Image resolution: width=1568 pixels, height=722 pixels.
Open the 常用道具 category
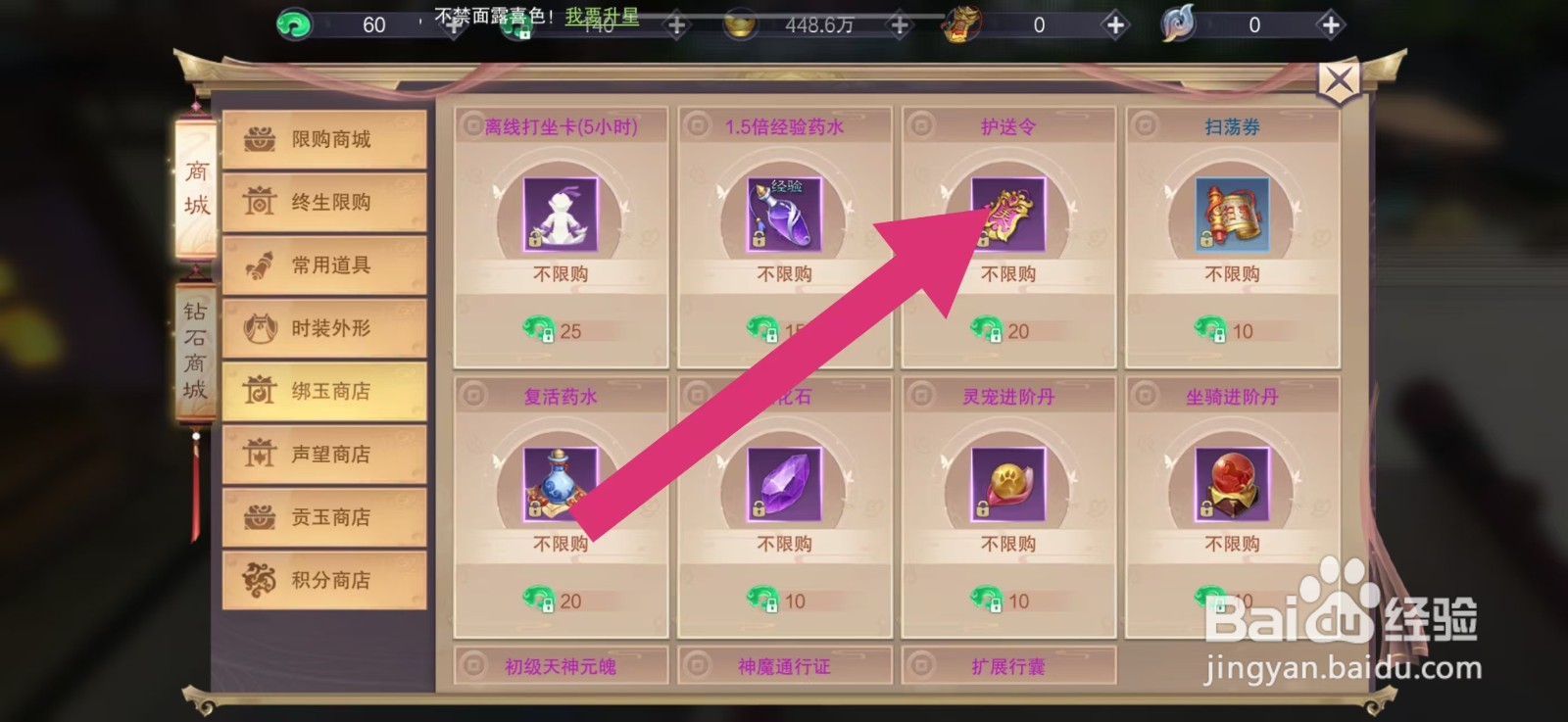pyautogui.click(x=324, y=265)
